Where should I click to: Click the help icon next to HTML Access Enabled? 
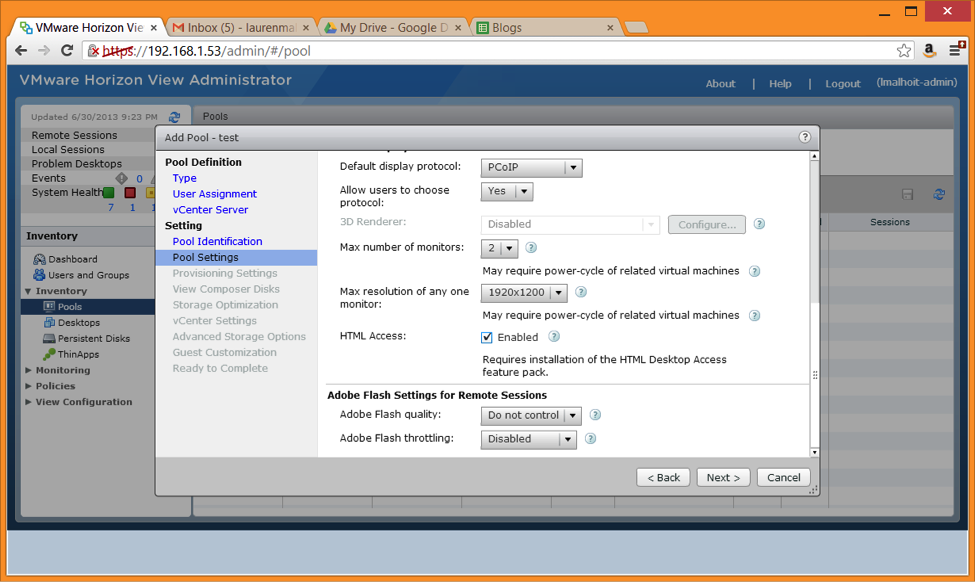[554, 336]
